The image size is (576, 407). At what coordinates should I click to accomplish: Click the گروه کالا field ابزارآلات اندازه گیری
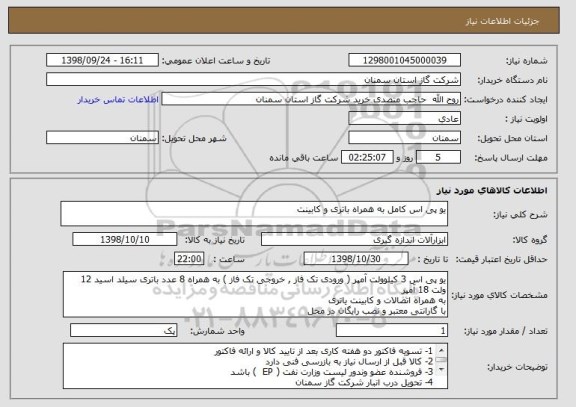tap(354, 240)
